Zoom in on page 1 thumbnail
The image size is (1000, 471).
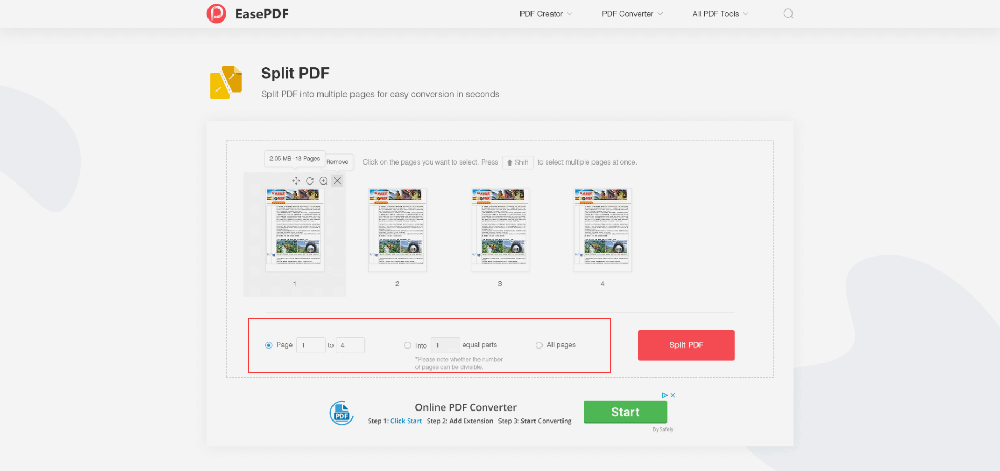click(323, 181)
